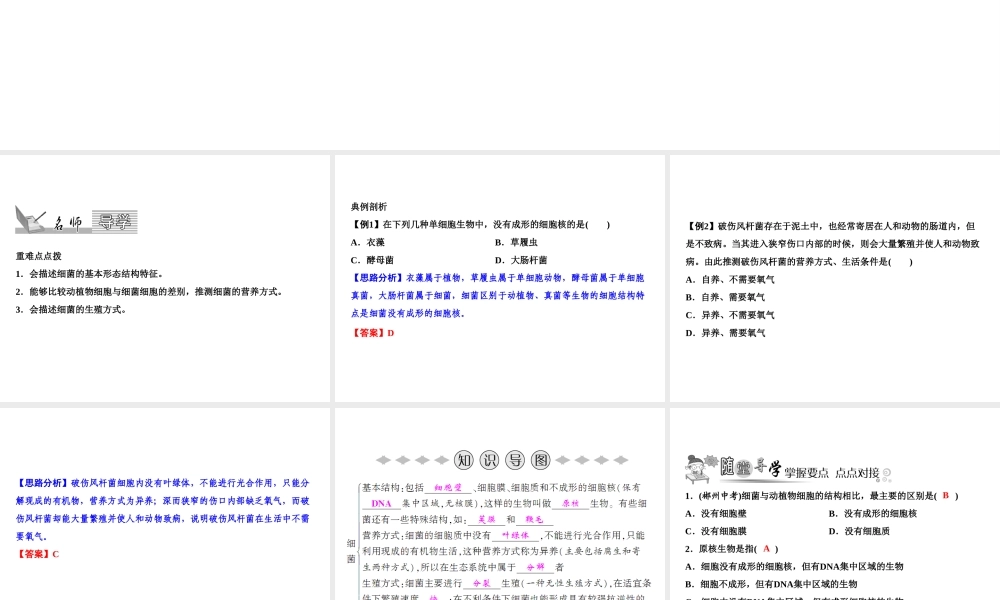Click the red 【答案】D text

click(372, 333)
